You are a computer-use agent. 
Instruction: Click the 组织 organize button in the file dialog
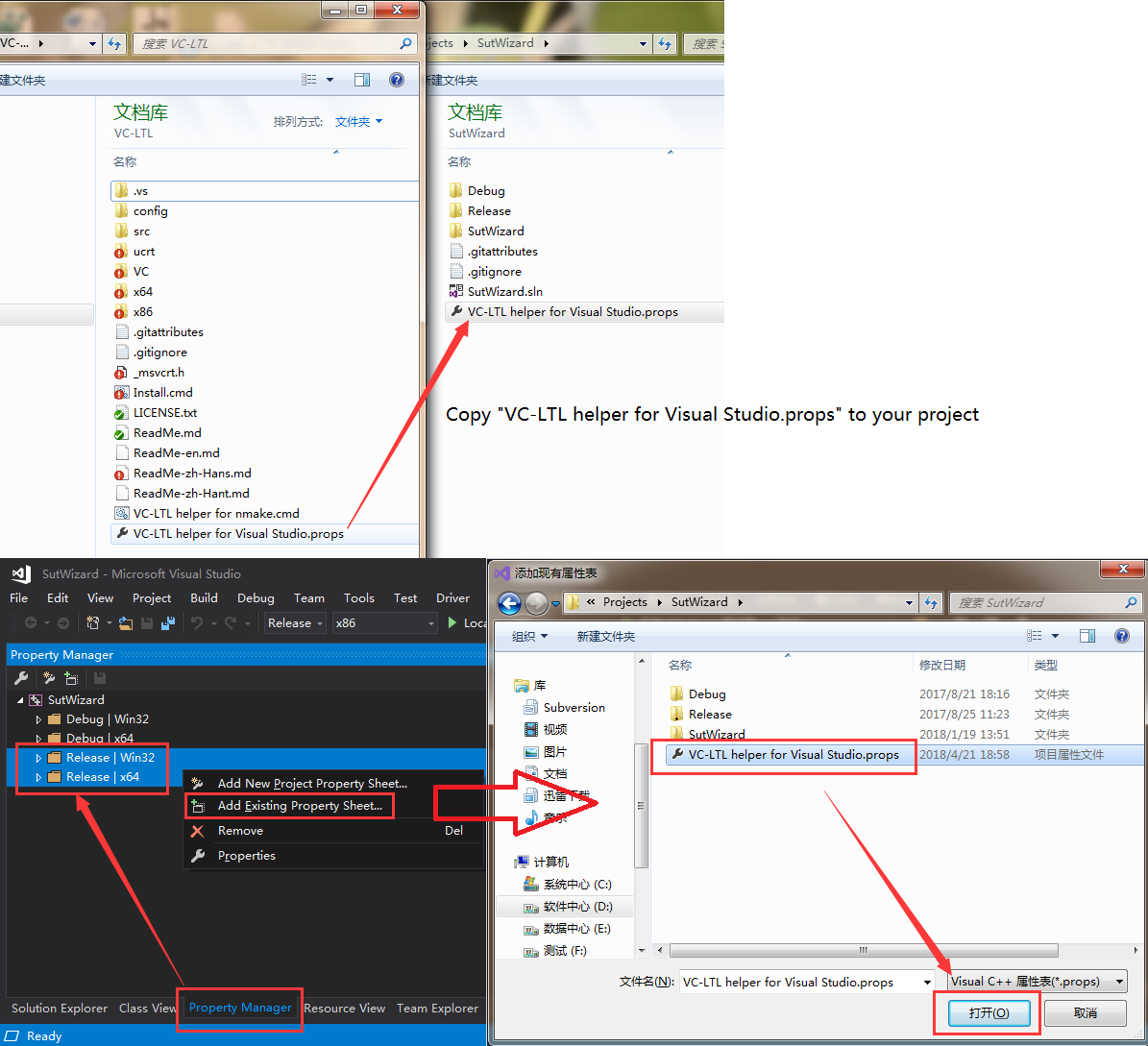pyautogui.click(x=529, y=636)
